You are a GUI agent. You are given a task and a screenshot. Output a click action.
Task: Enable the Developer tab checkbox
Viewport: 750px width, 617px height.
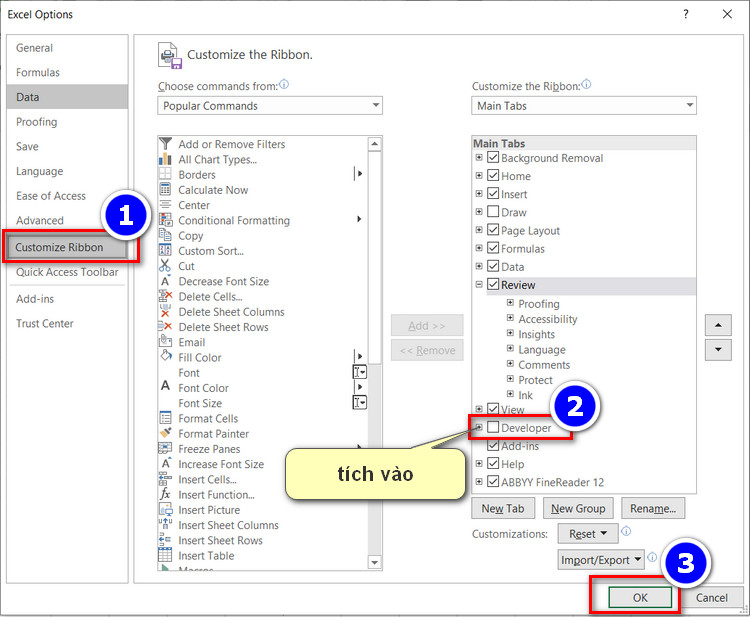[x=493, y=428]
